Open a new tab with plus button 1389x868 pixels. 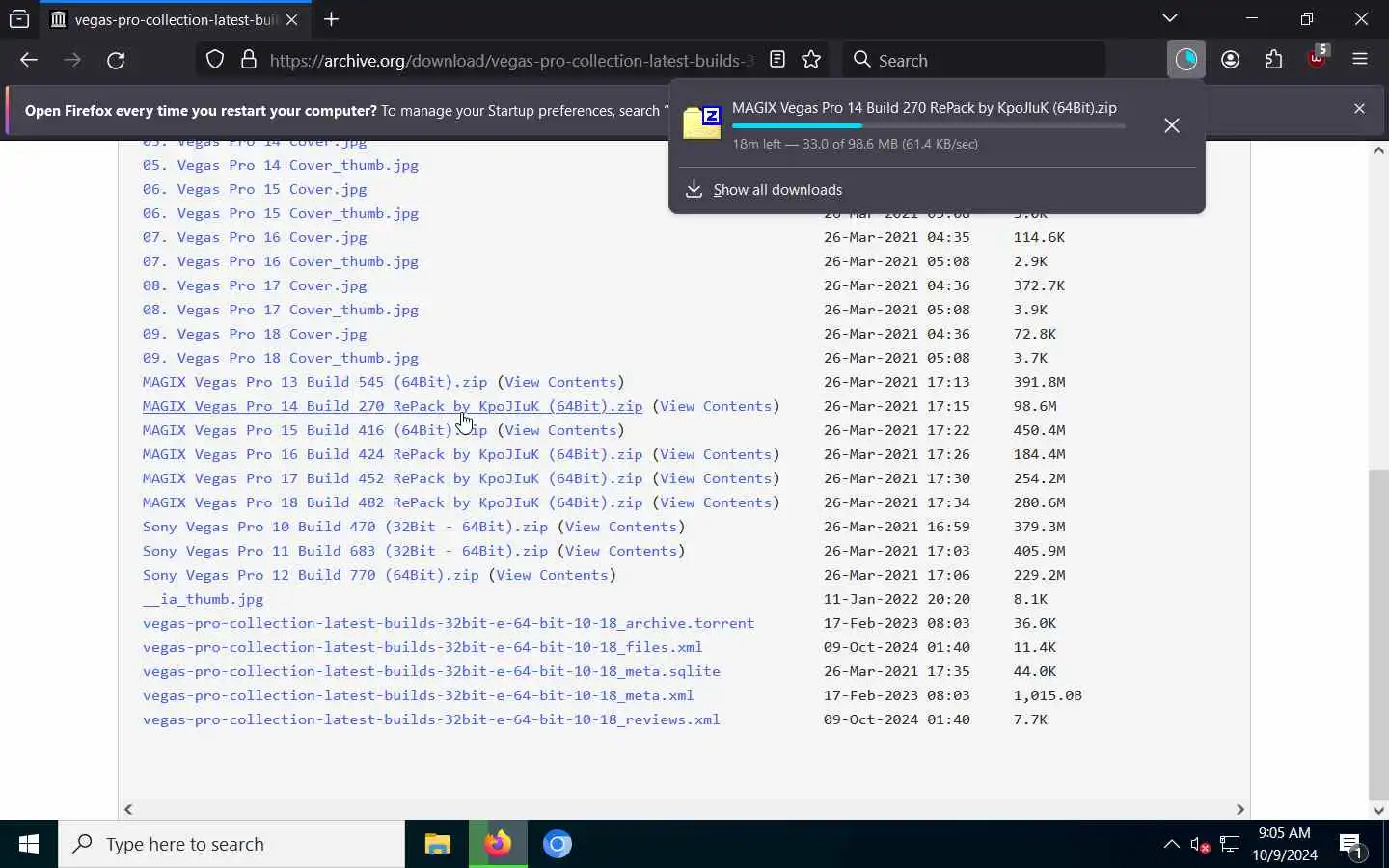[x=331, y=19]
